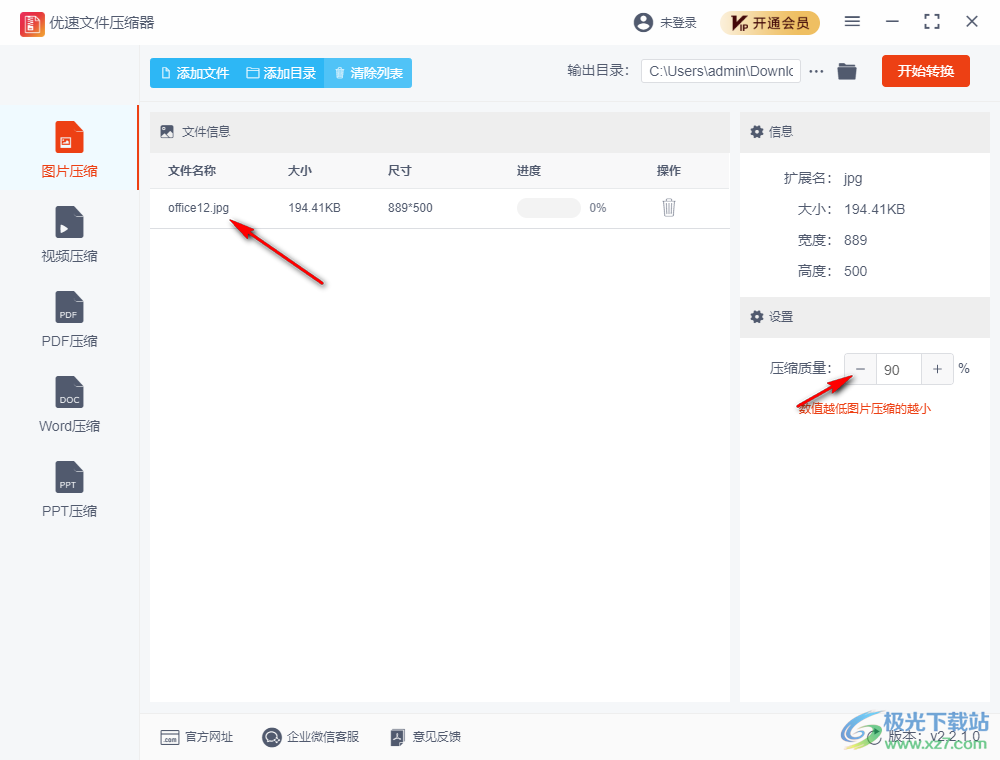Viewport: 1000px width, 760px height.
Task: Click the 文件信息 picture icon
Action: click(x=167, y=132)
